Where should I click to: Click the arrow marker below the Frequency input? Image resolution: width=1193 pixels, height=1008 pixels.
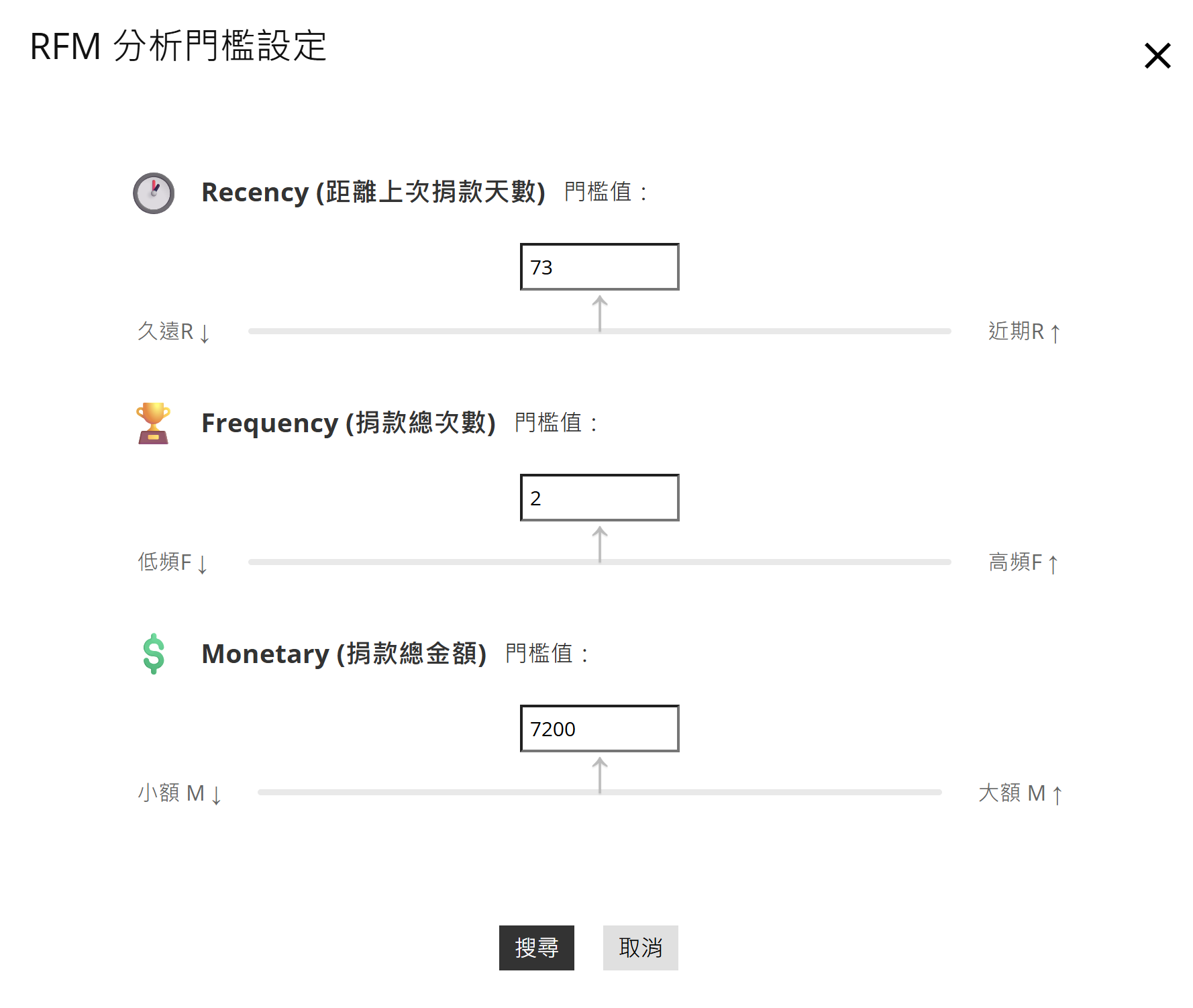tap(600, 544)
